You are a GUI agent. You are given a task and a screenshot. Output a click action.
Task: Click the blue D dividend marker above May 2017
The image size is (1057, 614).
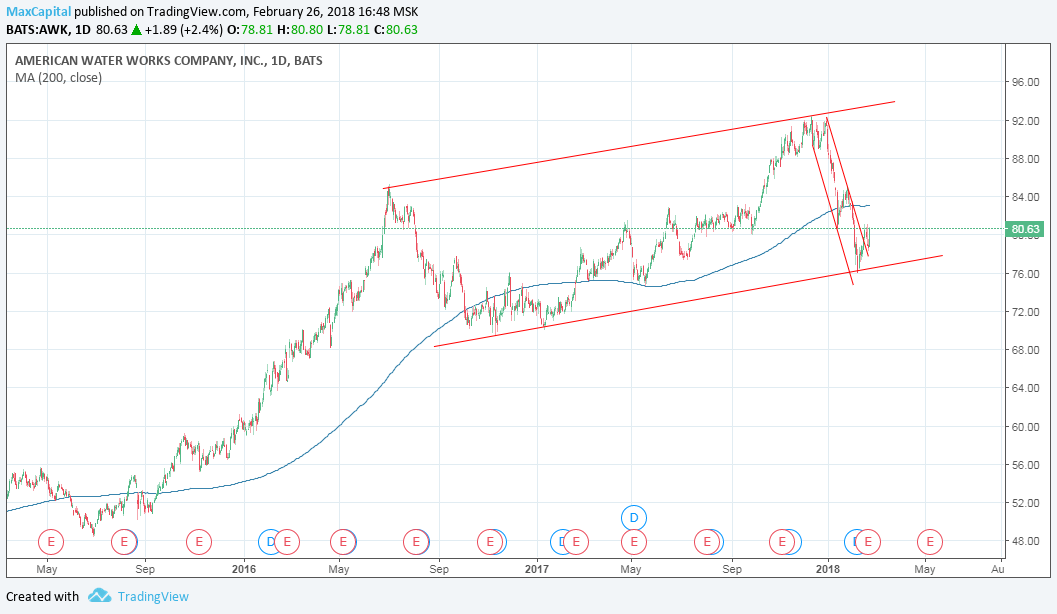click(x=634, y=518)
